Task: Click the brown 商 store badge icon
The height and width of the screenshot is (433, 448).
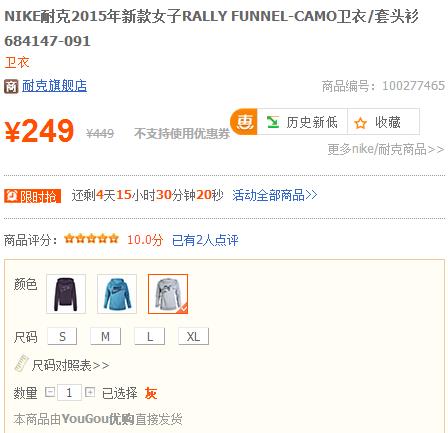Action: (11, 86)
